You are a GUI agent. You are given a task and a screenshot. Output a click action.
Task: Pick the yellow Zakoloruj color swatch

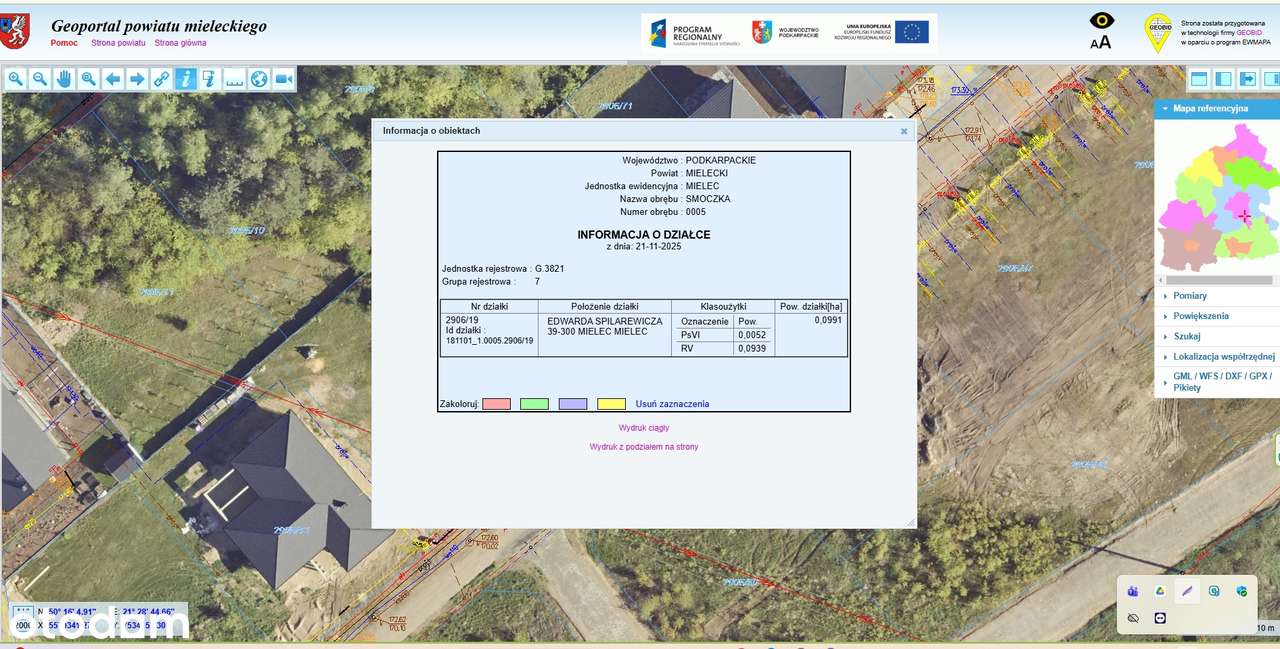(611, 404)
